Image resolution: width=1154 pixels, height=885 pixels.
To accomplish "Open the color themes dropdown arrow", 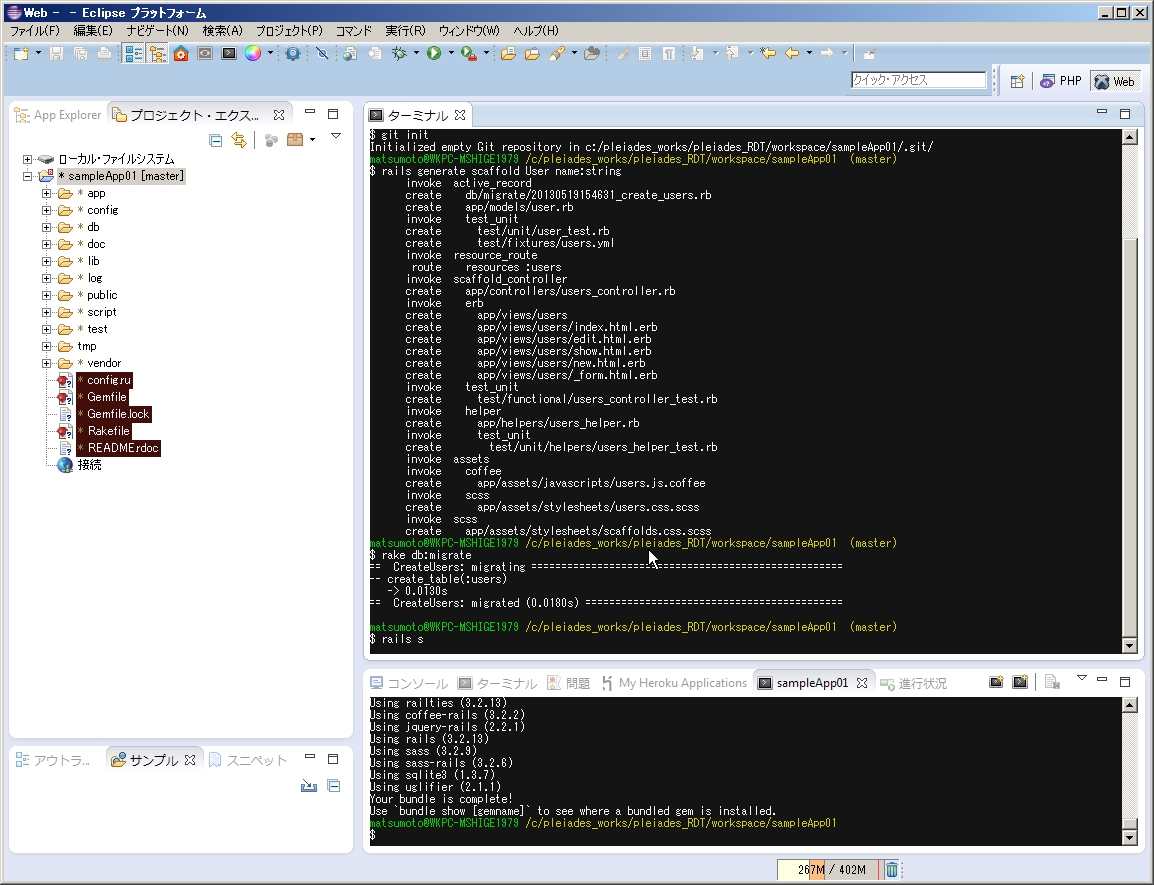I will click(x=270, y=53).
